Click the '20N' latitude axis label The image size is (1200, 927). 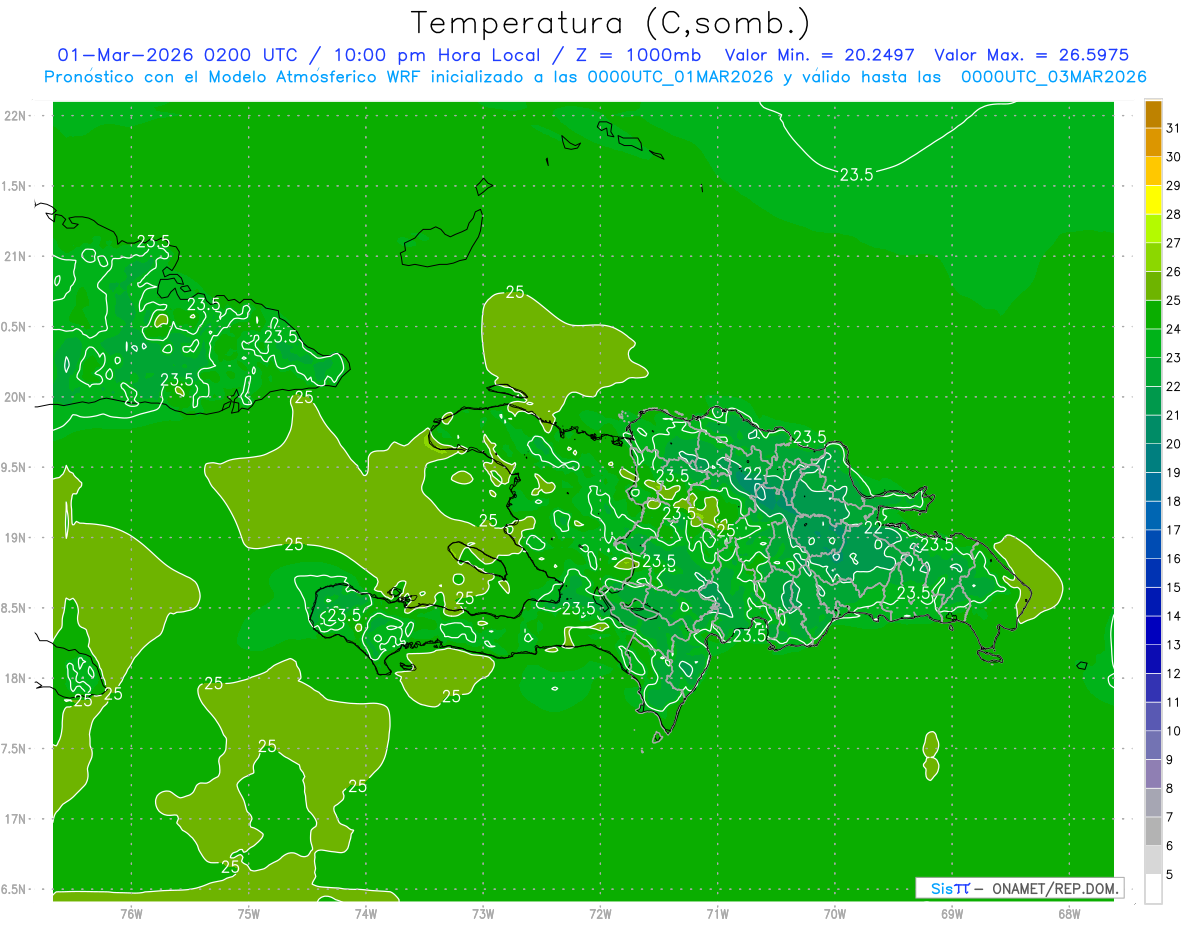[x=15, y=397]
